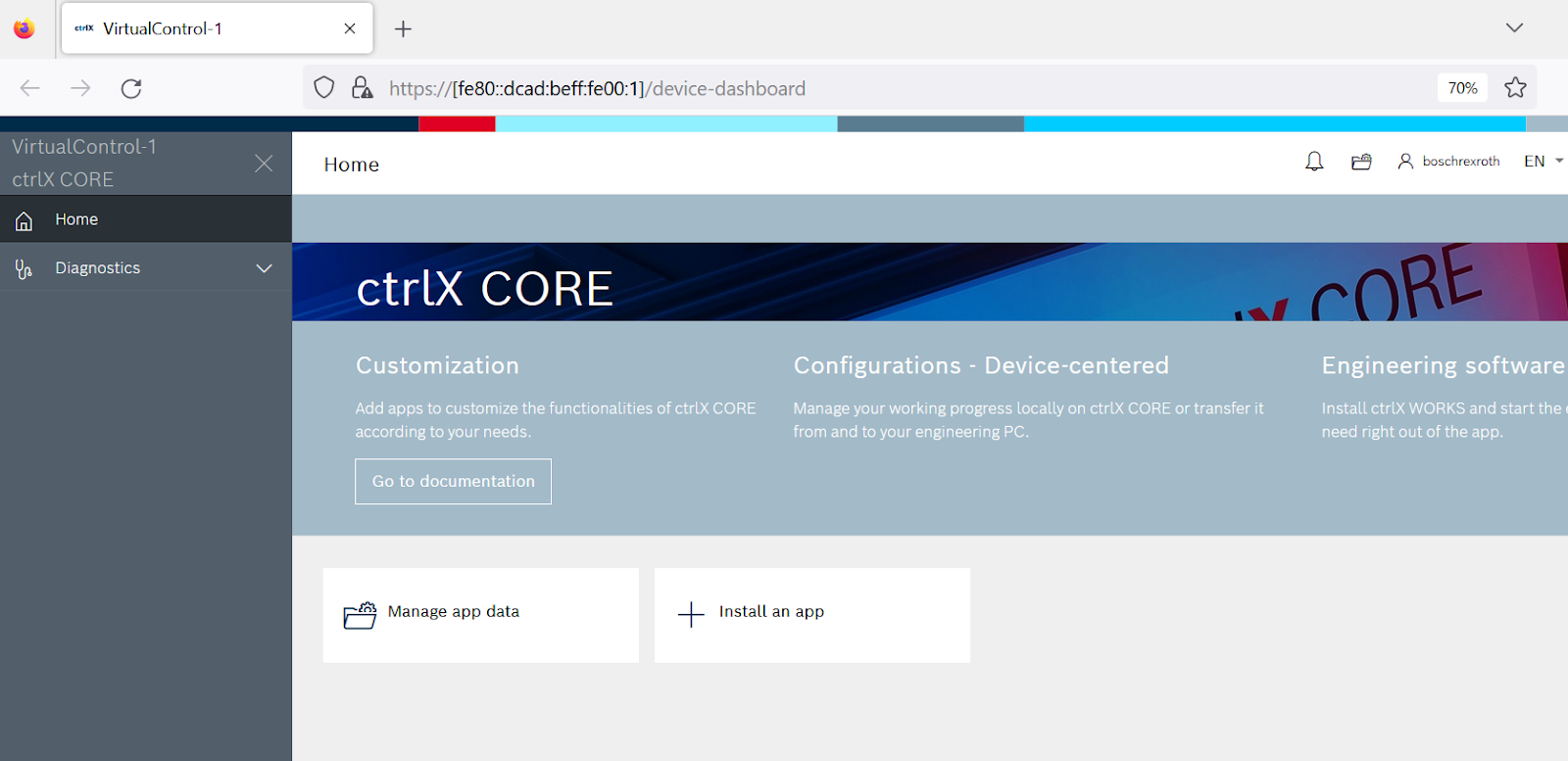1568x761 pixels.
Task: Open the list all tabs chevron
Action: 1514,27
